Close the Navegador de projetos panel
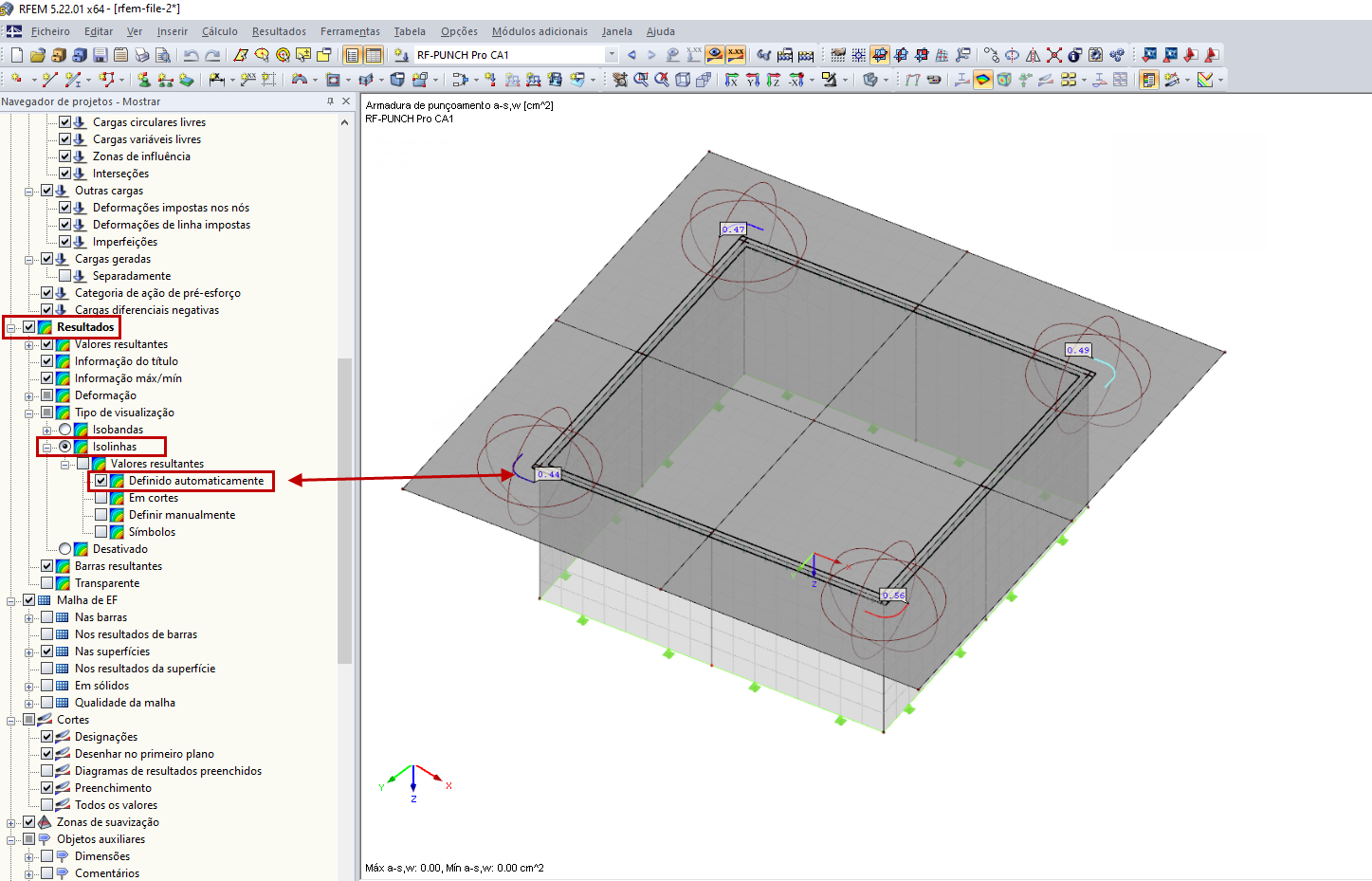1372x881 pixels. 346,101
